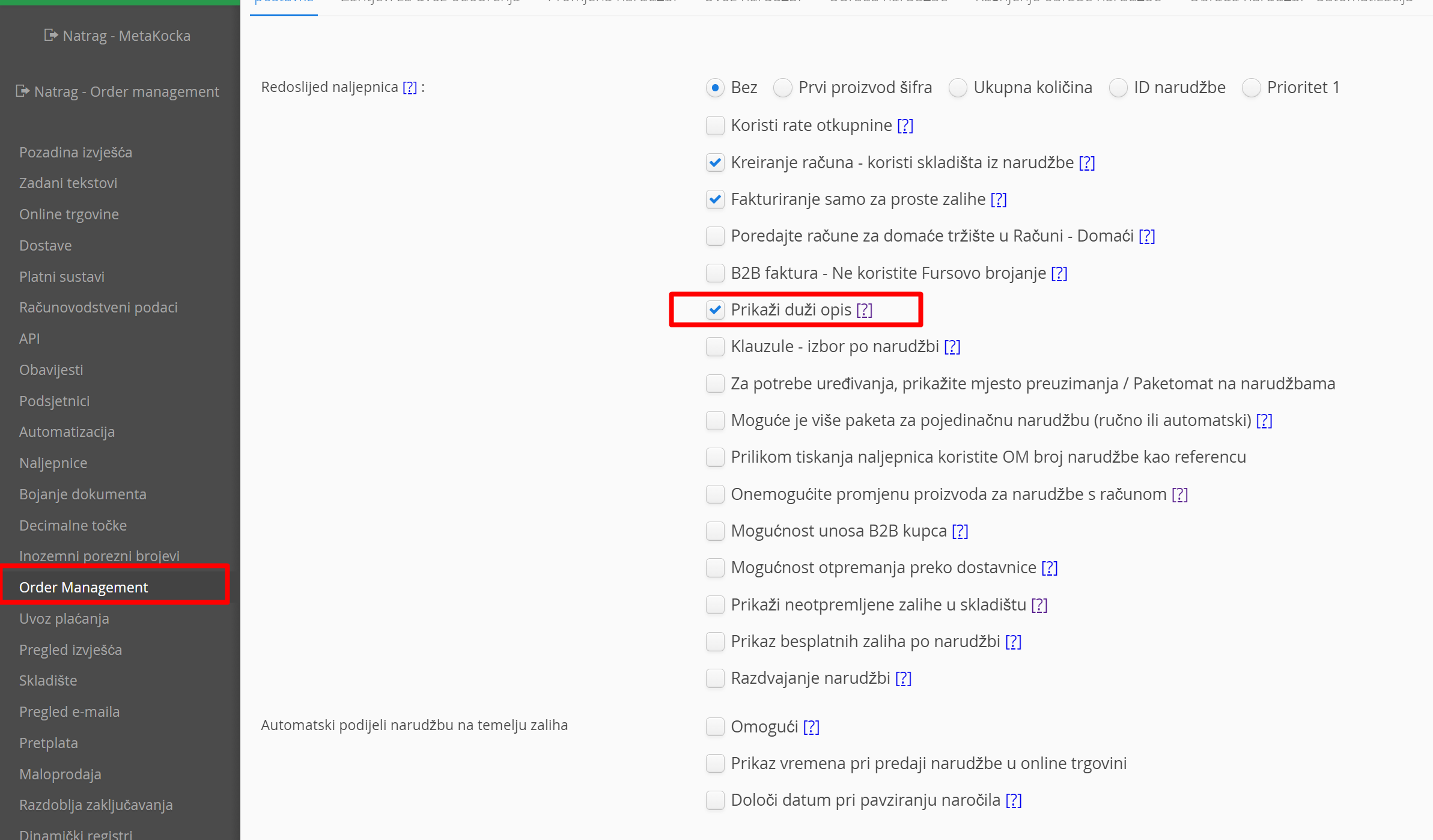
Task: Open help [?] for Koristi rate otkupnine
Action: tap(905, 126)
